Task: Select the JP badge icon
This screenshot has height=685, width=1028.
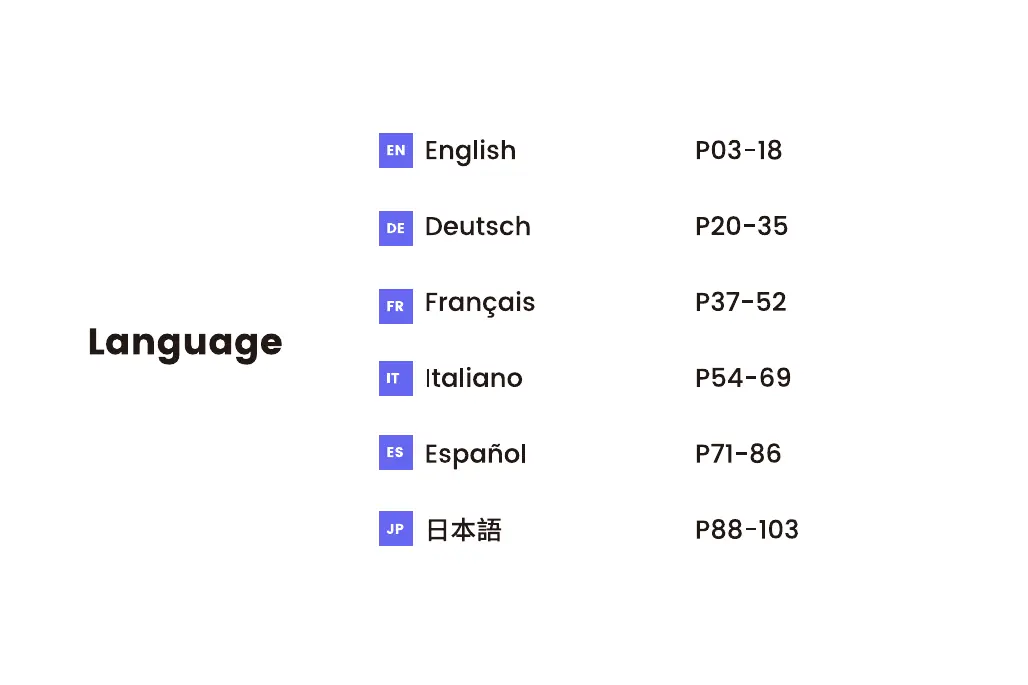Action: [395, 529]
